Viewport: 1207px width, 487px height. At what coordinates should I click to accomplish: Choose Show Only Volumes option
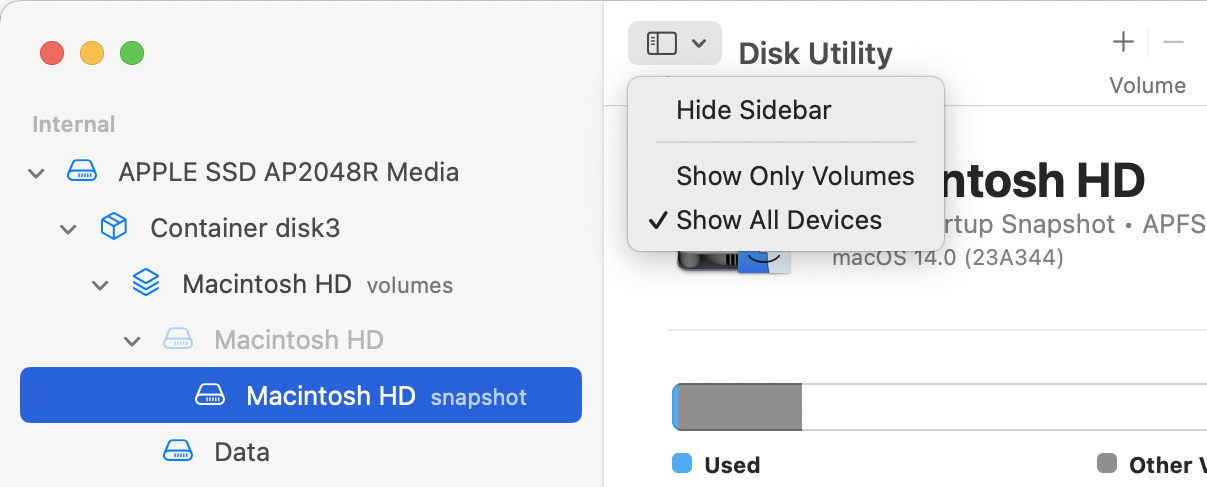click(795, 176)
